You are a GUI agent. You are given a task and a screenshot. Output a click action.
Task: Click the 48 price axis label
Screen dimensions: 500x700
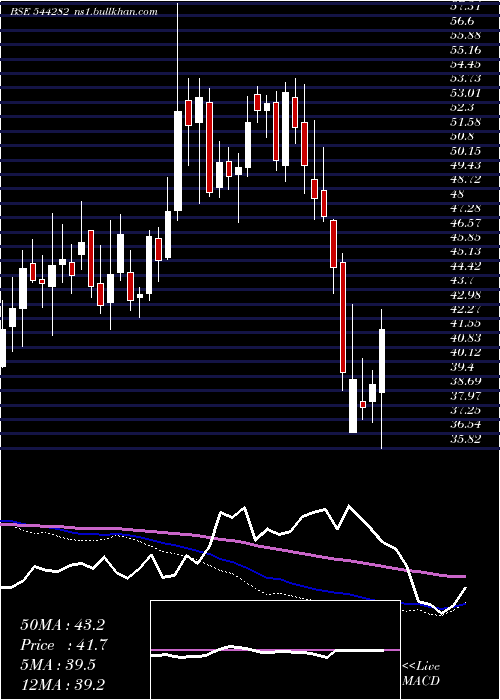pyautogui.click(x=458, y=194)
